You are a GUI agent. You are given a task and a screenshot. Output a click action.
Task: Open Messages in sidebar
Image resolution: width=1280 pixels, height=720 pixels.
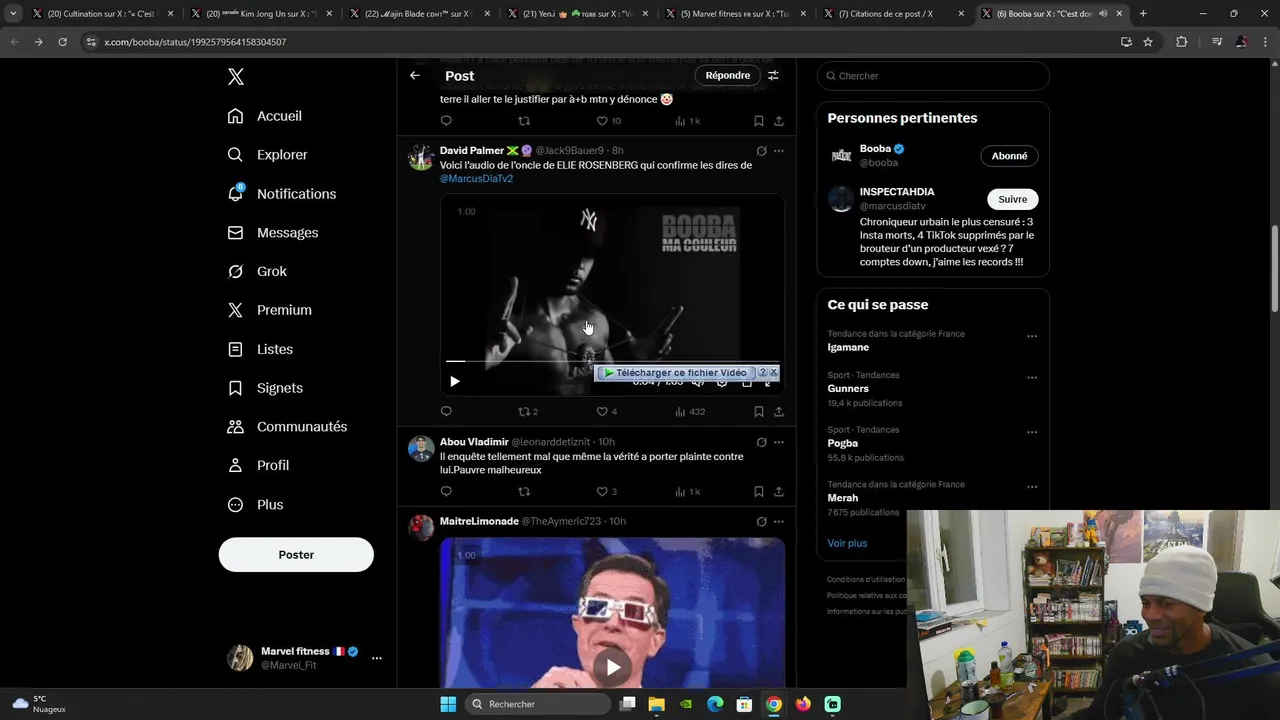click(x=273, y=233)
